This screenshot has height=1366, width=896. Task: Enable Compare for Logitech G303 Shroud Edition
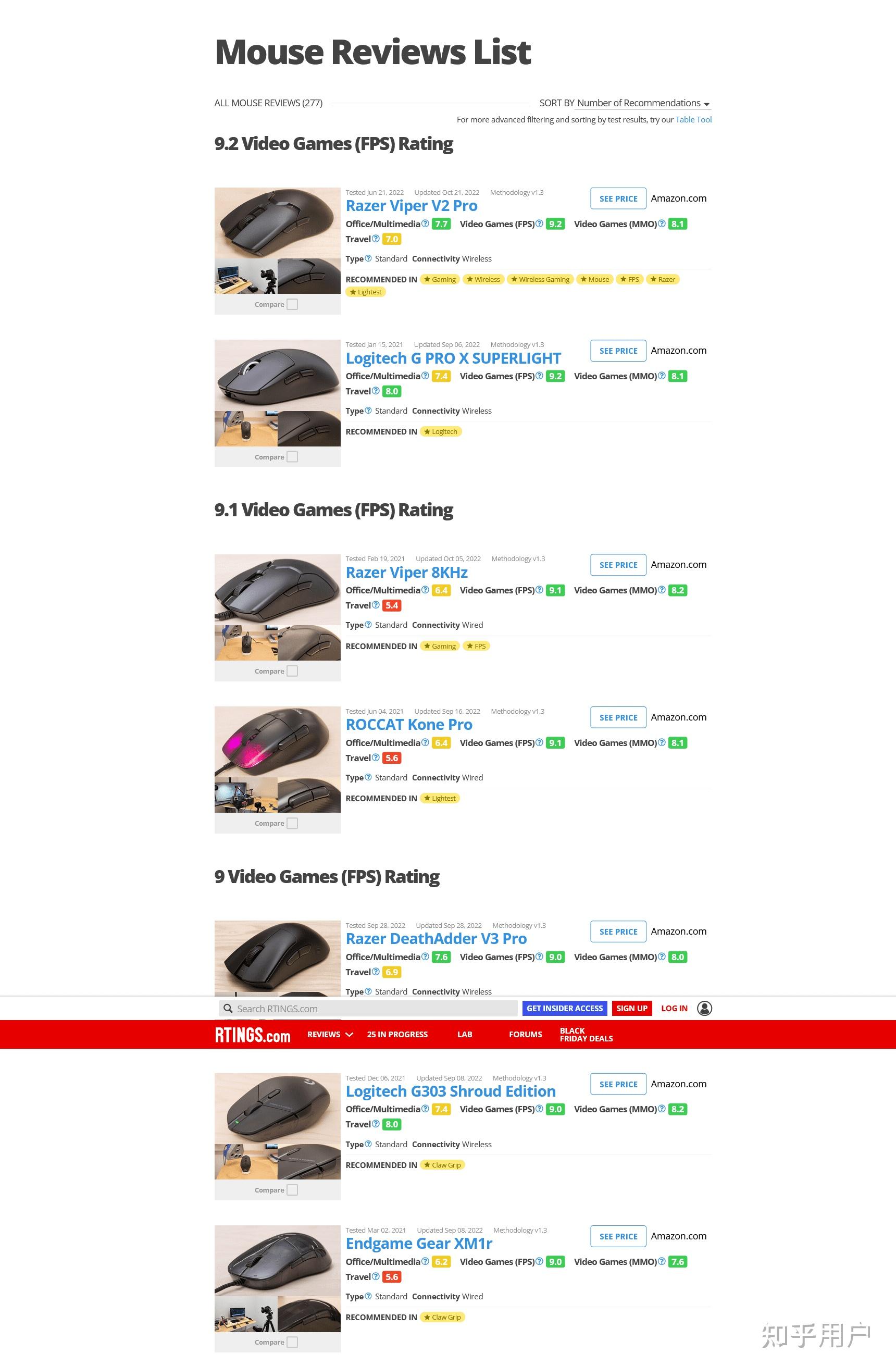292,1189
